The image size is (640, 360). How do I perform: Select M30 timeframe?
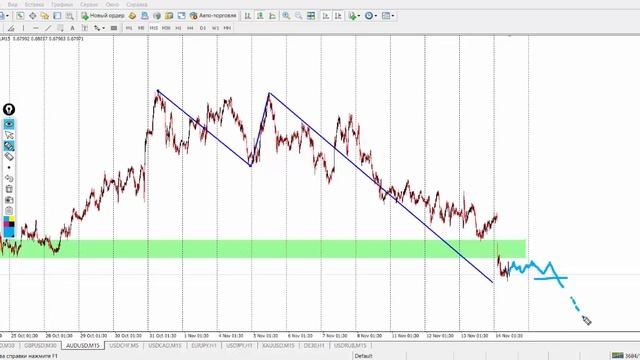[x=166, y=28]
